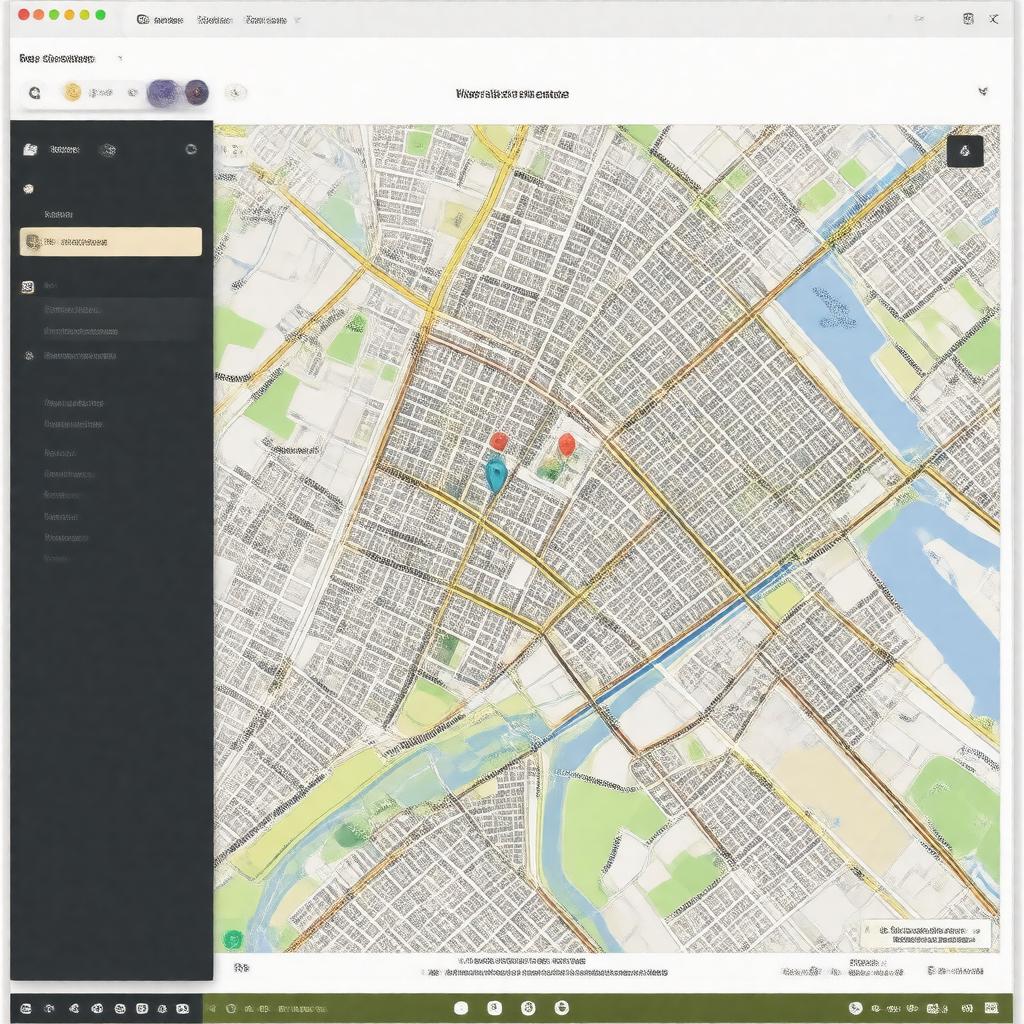
Task: Click the dark square button on map corner
Action: coord(964,151)
